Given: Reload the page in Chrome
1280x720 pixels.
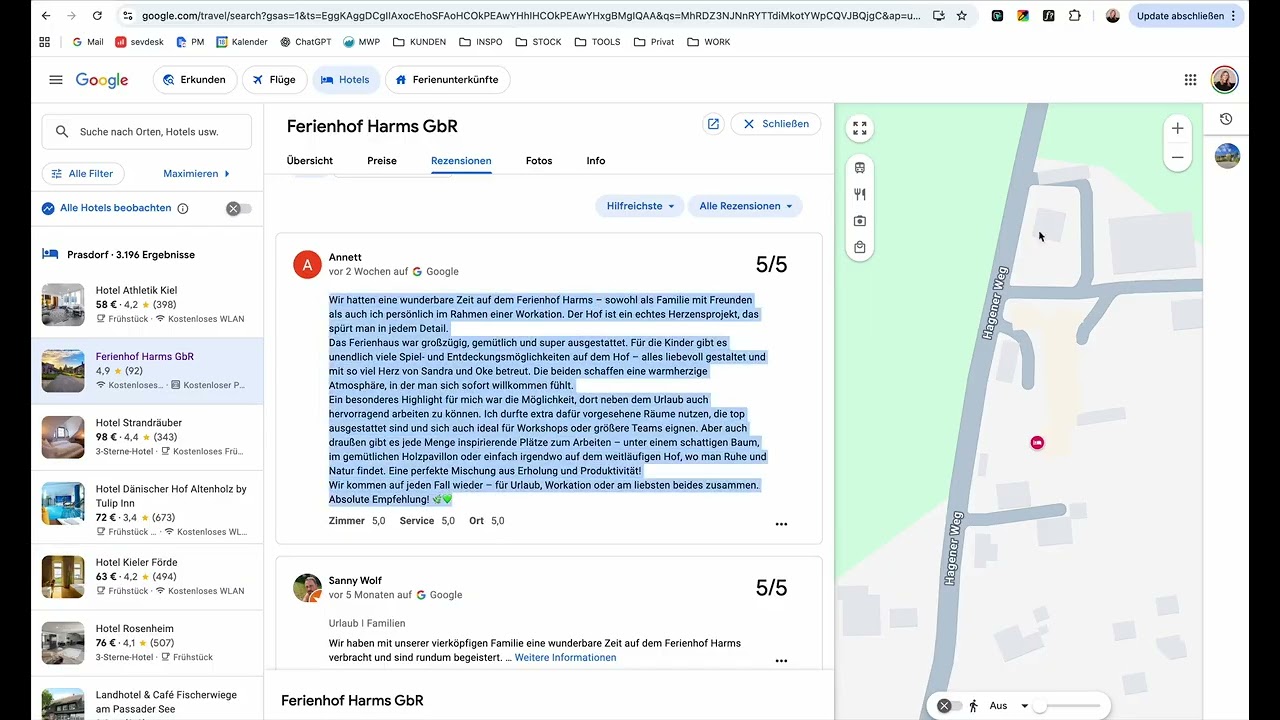Looking at the screenshot, I should coord(97,16).
